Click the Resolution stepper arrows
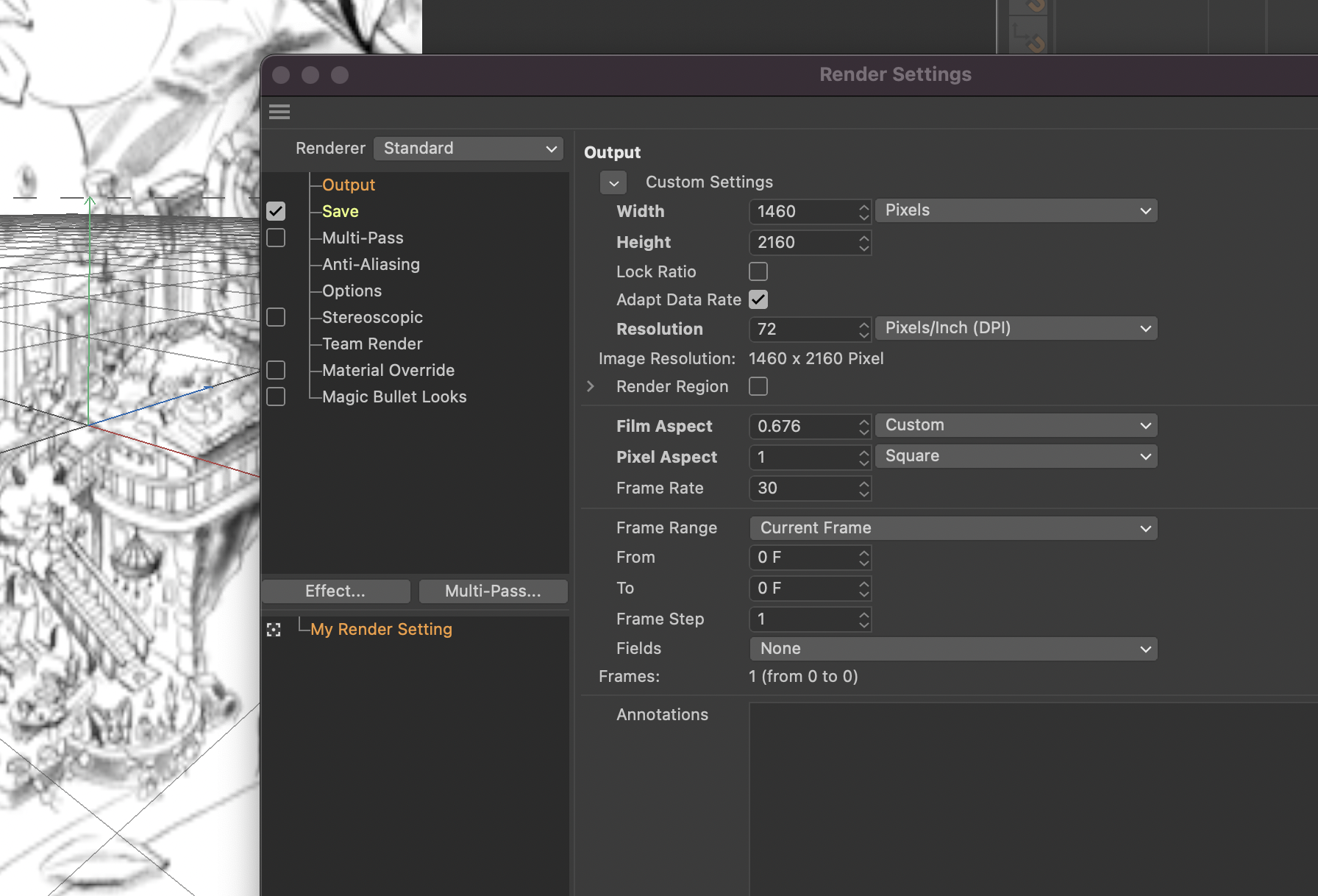The image size is (1318, 896). pos(864,330)
